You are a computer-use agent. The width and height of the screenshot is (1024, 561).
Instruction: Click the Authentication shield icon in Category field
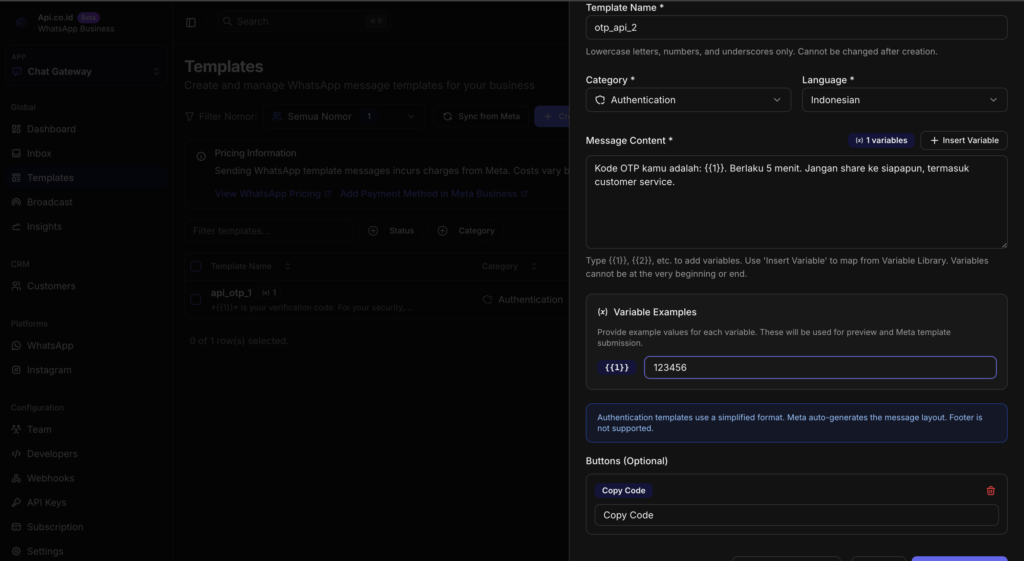click(600, 100)
